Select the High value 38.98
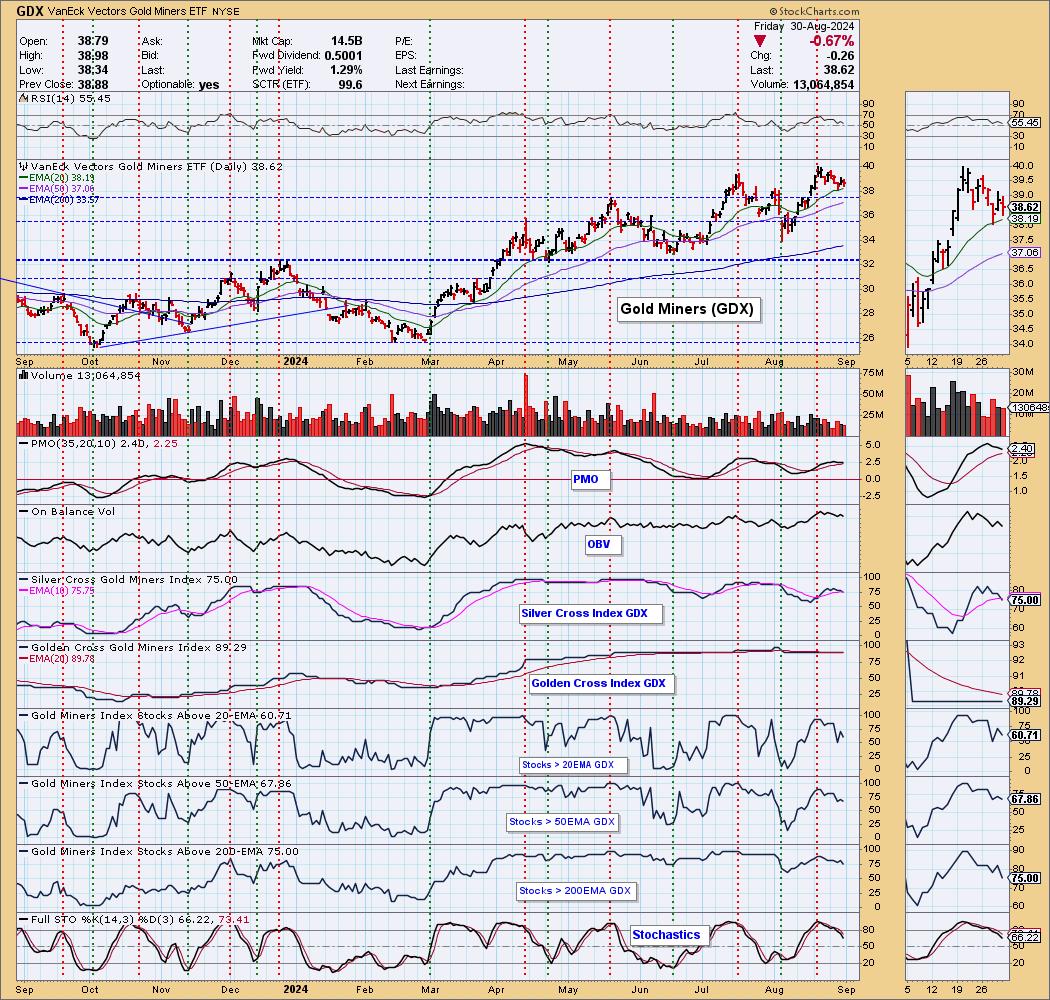The height and width of the screenshot is (1000, 1050). [x=92, y=56]
